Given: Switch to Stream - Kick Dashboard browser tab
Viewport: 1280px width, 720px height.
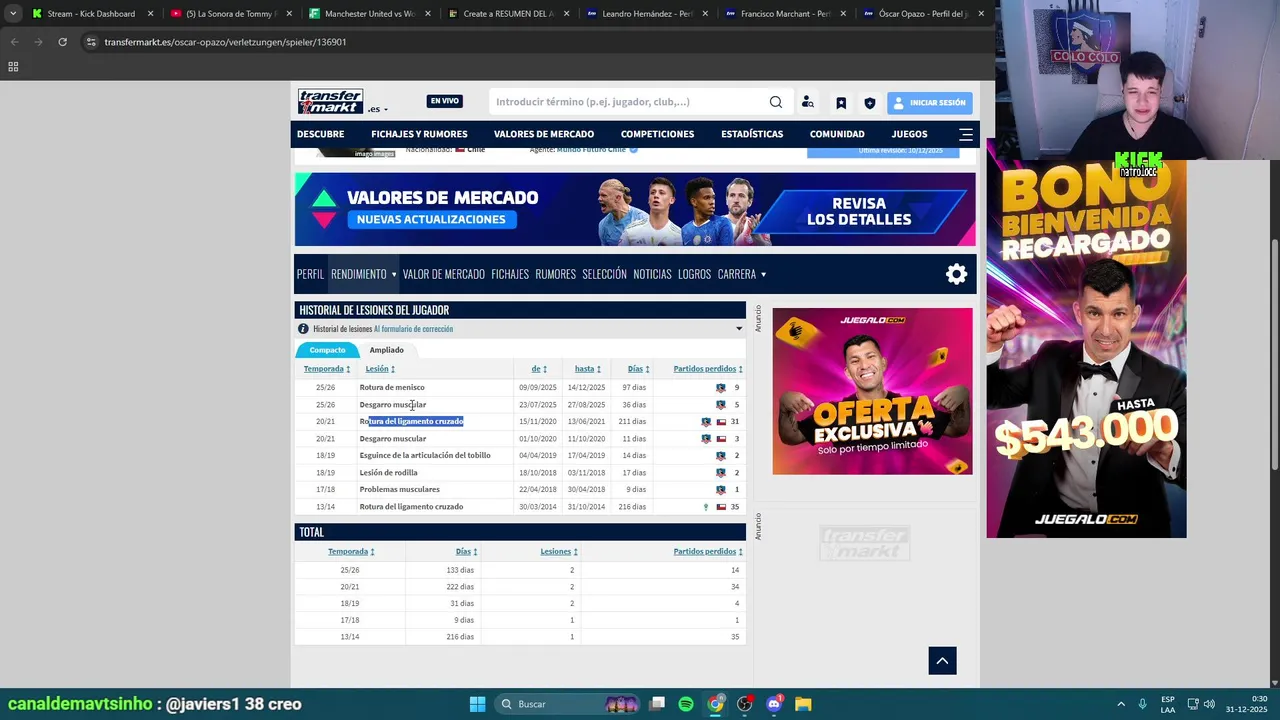Looking at the screenshot, I should point(91,14).
